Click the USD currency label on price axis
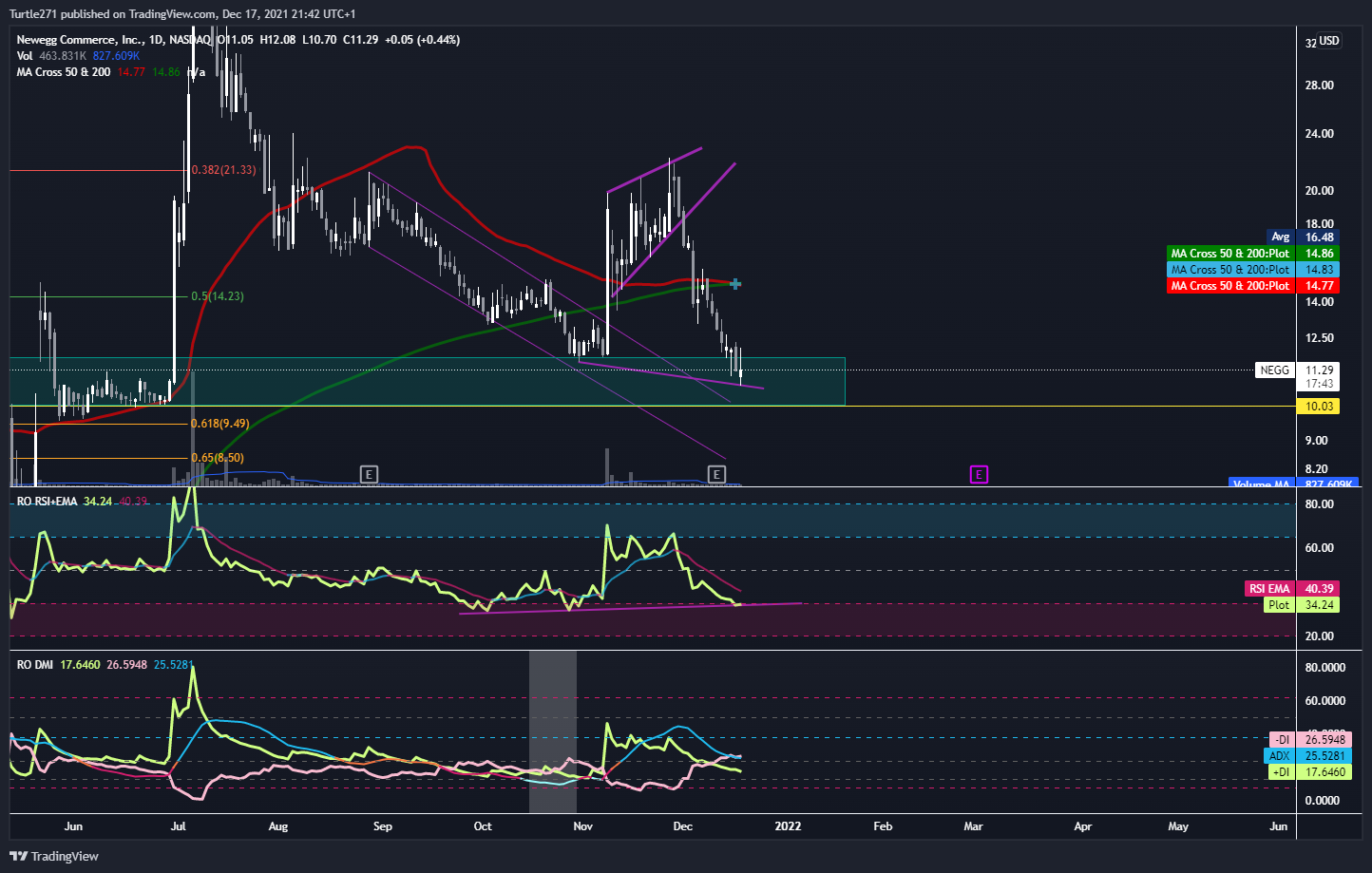The height and width of the screenshot is (873, 1372). pos(1328,41)
